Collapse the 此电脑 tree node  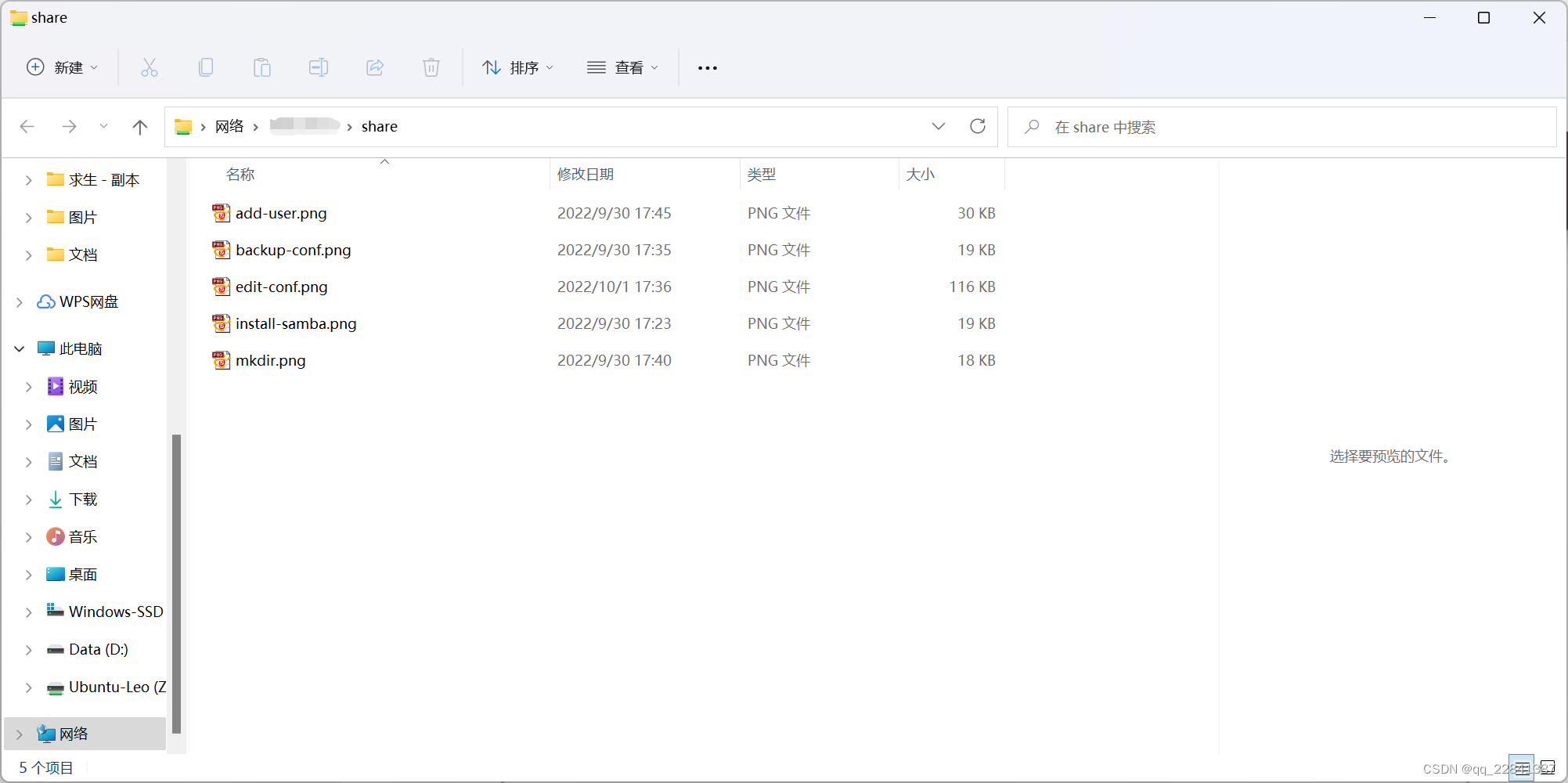tap(20, 348)
